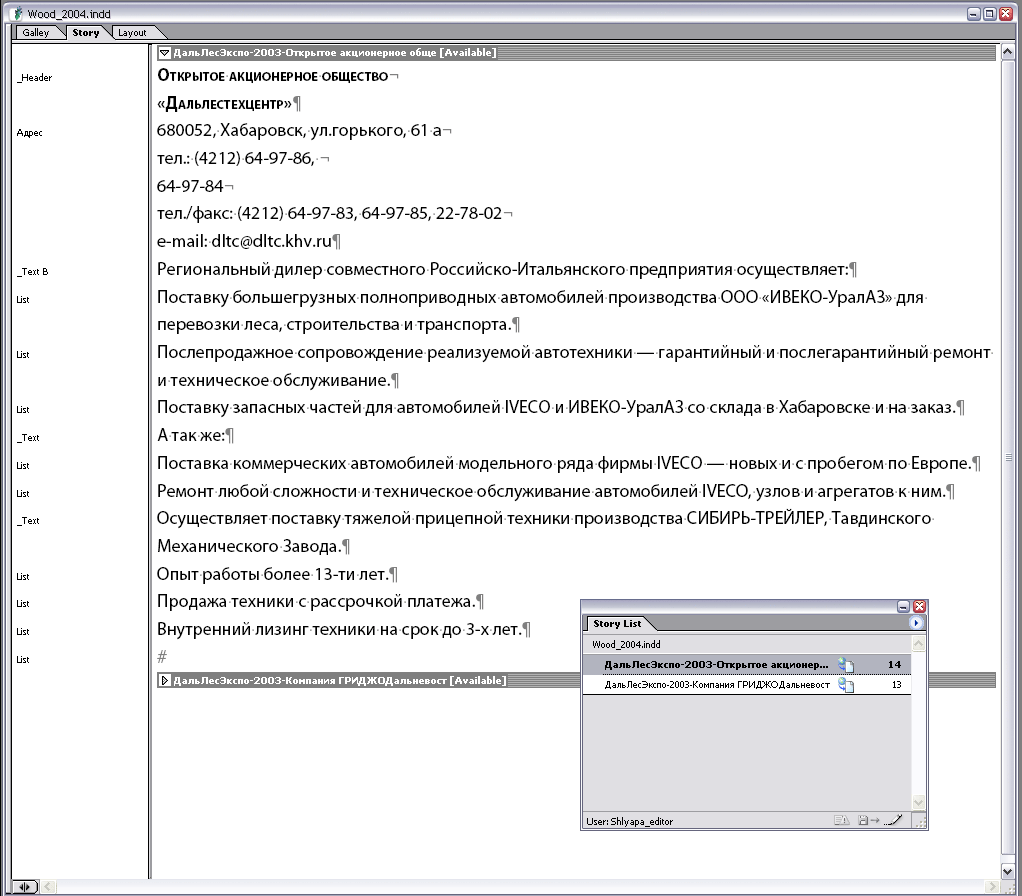Click the List style label beside Поставку большегрузных
The height and width of the screenshot is (896, 1022).
coord(23,300)
